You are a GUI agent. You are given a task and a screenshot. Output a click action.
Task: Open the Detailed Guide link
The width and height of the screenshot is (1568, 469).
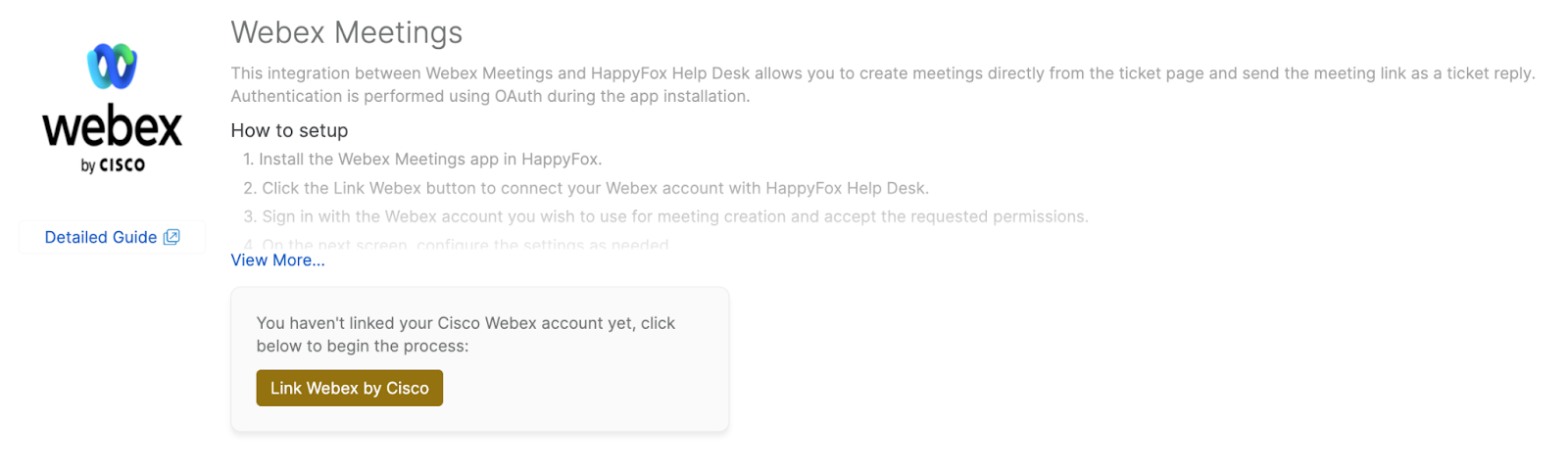pos(112,237)
